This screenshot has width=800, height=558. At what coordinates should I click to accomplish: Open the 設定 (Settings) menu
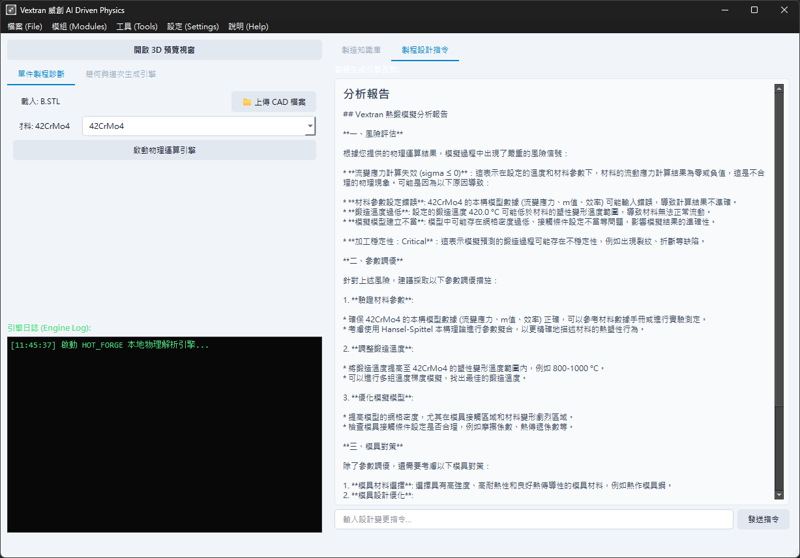tap(193, 27)
